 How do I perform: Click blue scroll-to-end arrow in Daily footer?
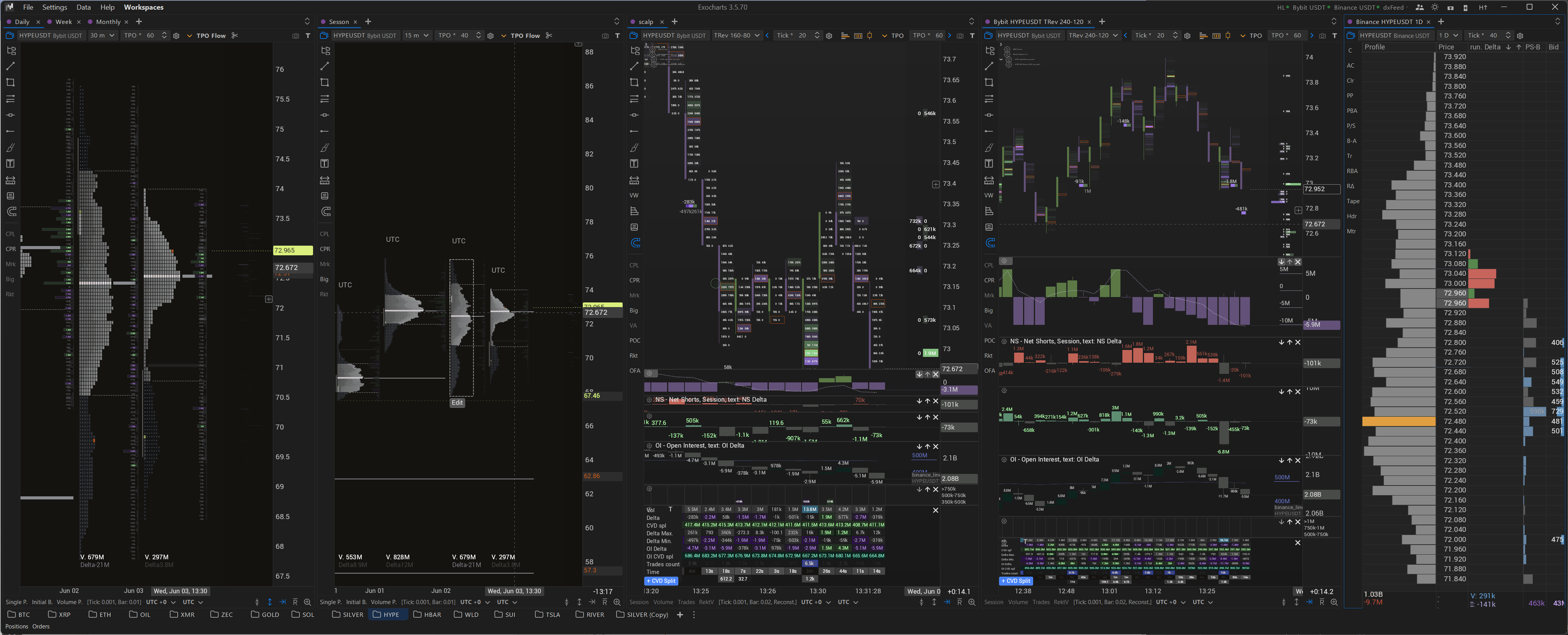[283, 602]
